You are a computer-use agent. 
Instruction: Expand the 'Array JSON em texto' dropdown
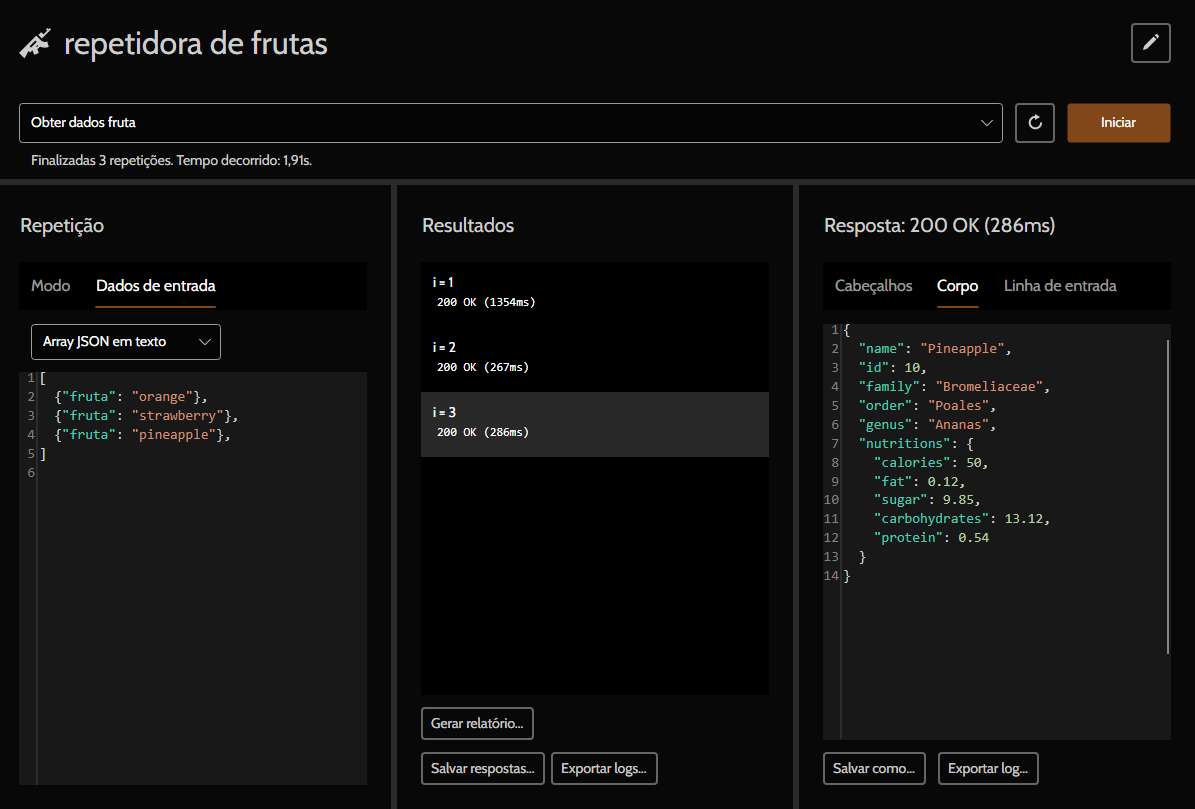pyautogui.click(x=126, y=342)
